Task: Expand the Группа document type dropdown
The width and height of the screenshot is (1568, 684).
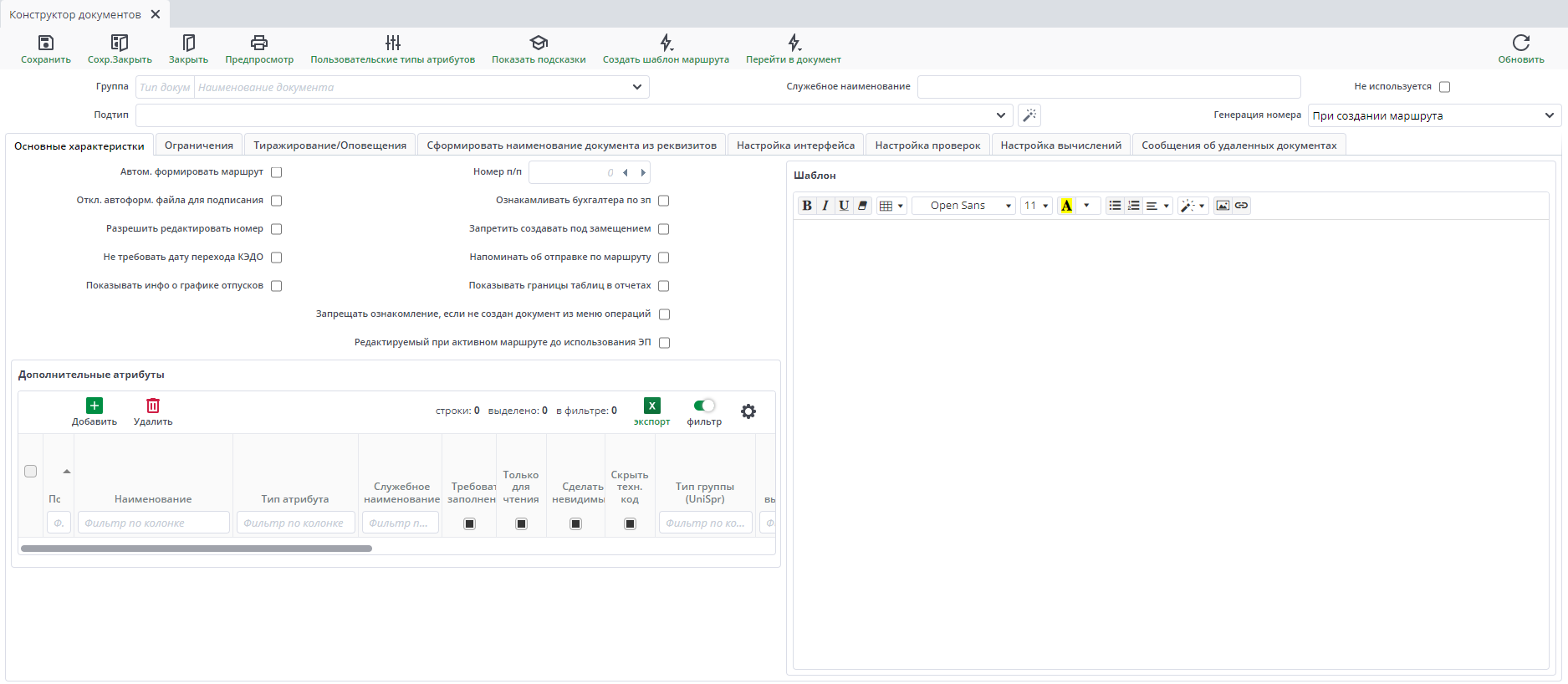Action: tap(637, 87)
